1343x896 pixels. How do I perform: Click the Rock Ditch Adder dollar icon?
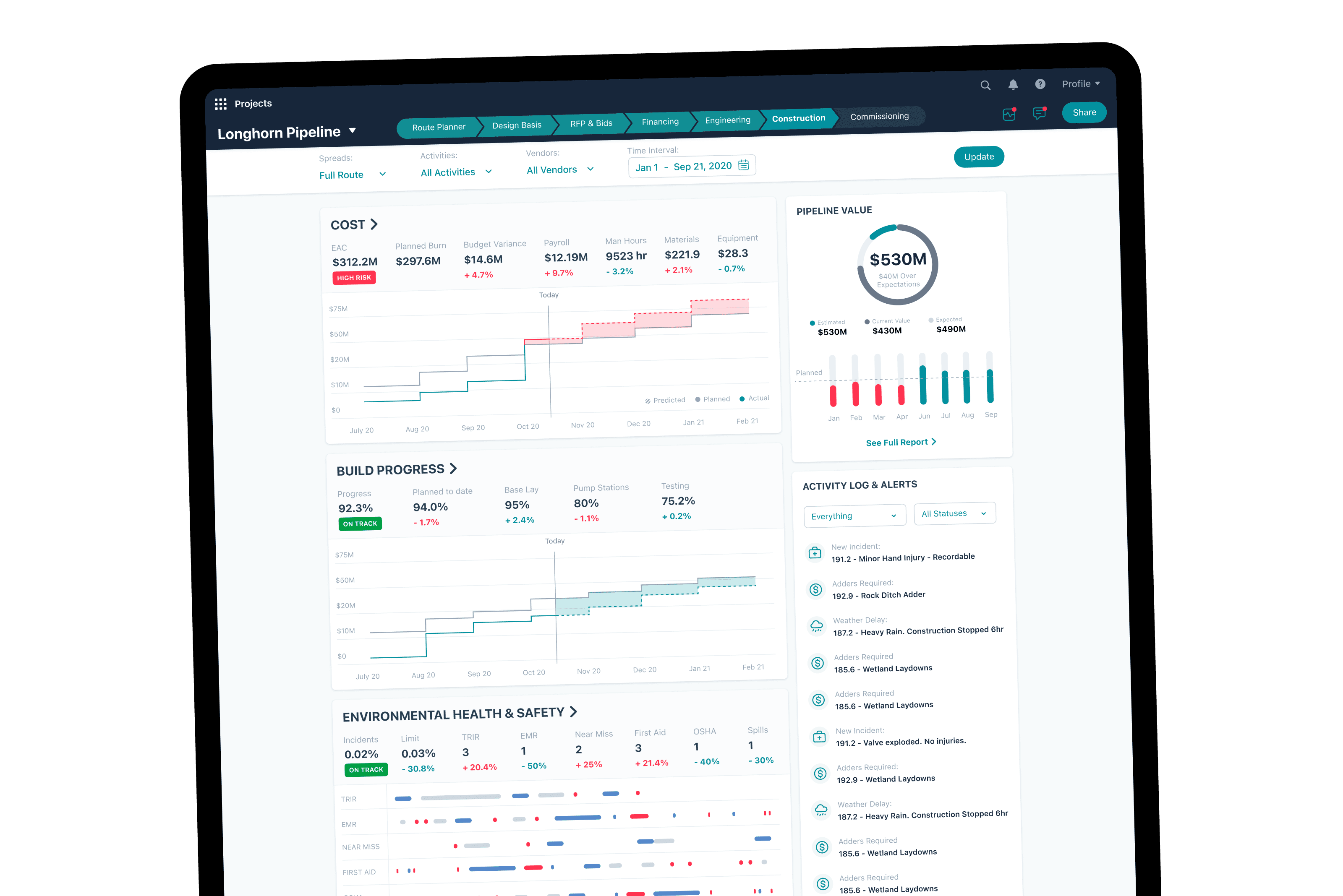(816, 589)
